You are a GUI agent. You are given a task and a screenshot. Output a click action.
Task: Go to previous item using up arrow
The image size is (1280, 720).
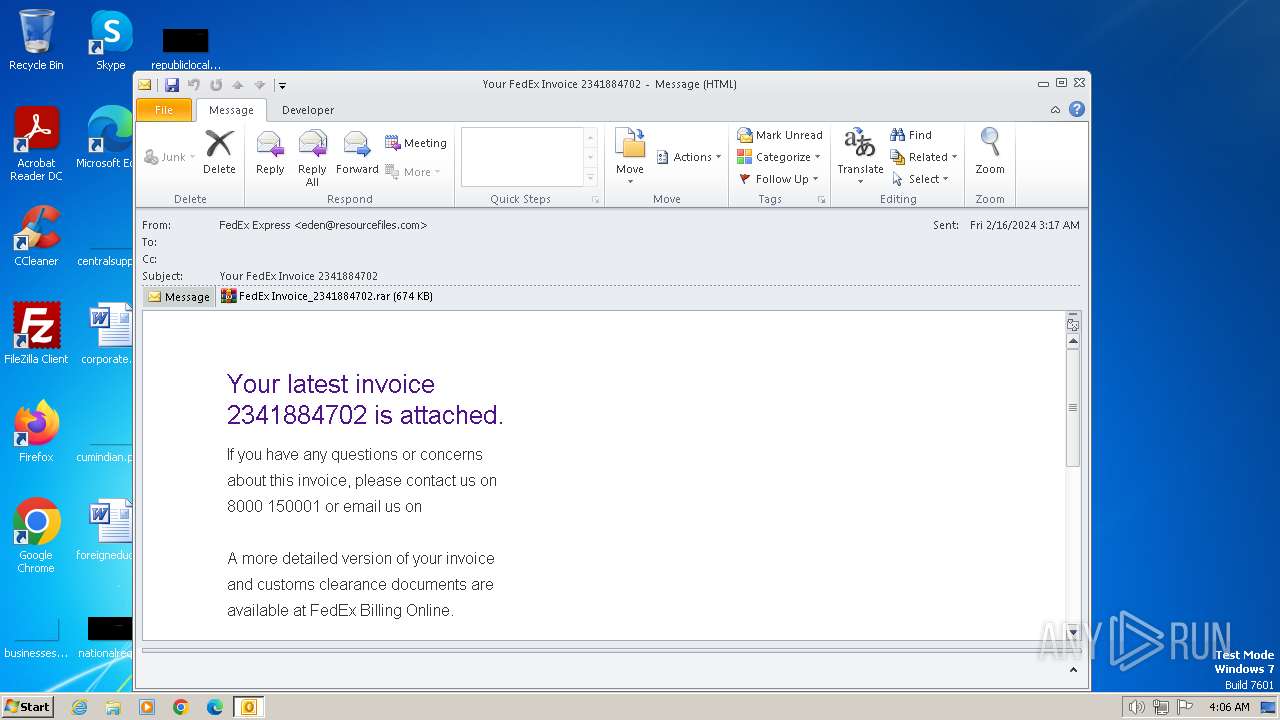[x=238, y=85]
